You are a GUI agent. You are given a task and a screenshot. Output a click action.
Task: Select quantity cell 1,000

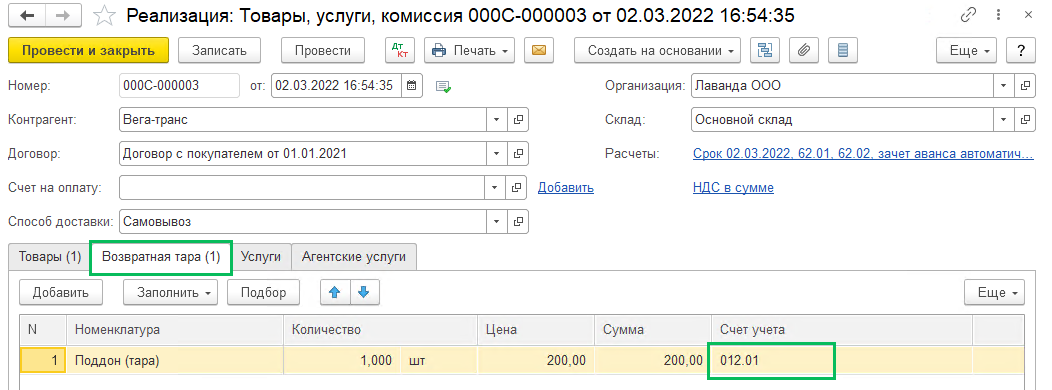point(343,360)
